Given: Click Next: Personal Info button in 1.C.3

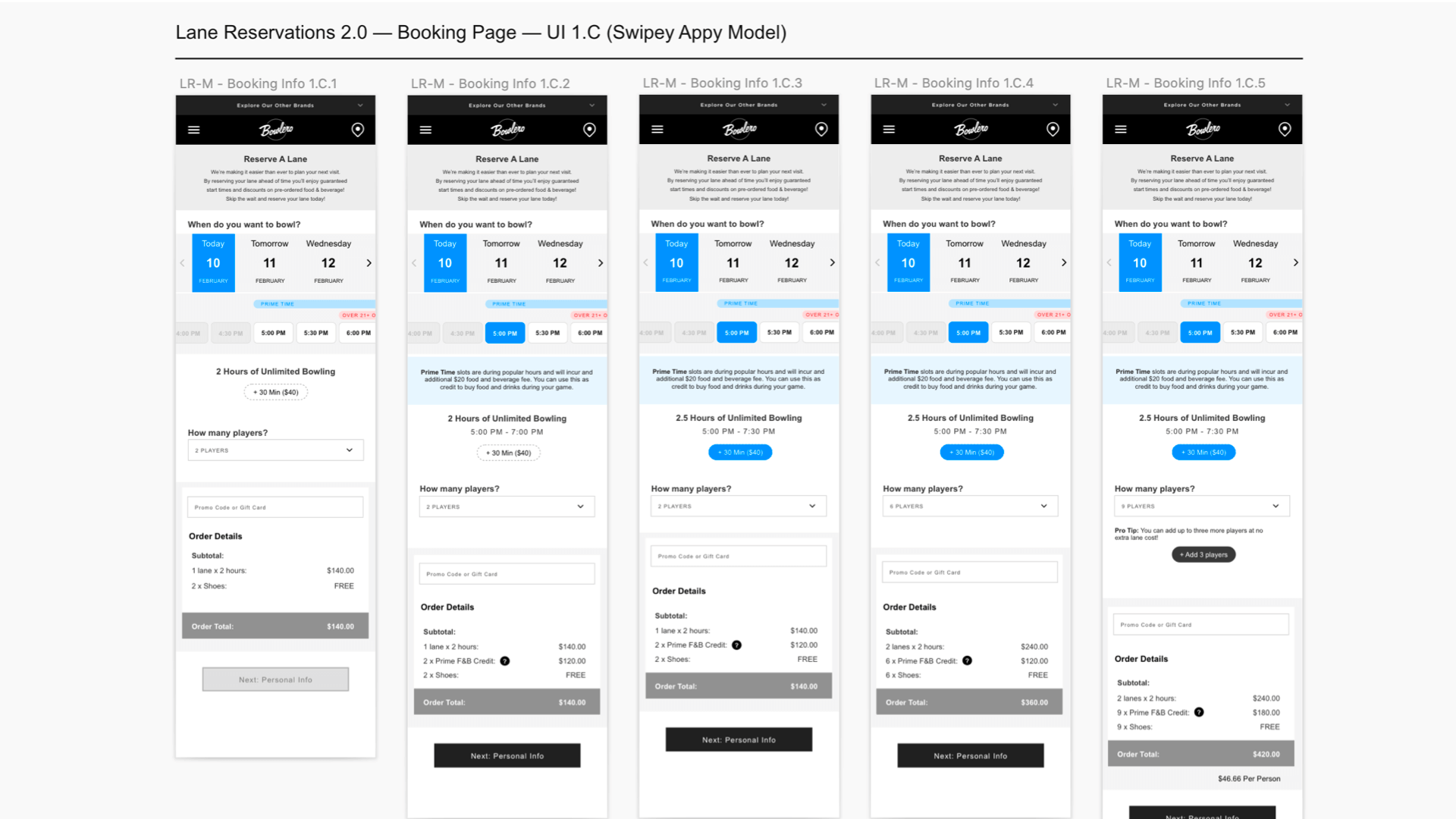Looking at the screenshot, I should 739,739.
